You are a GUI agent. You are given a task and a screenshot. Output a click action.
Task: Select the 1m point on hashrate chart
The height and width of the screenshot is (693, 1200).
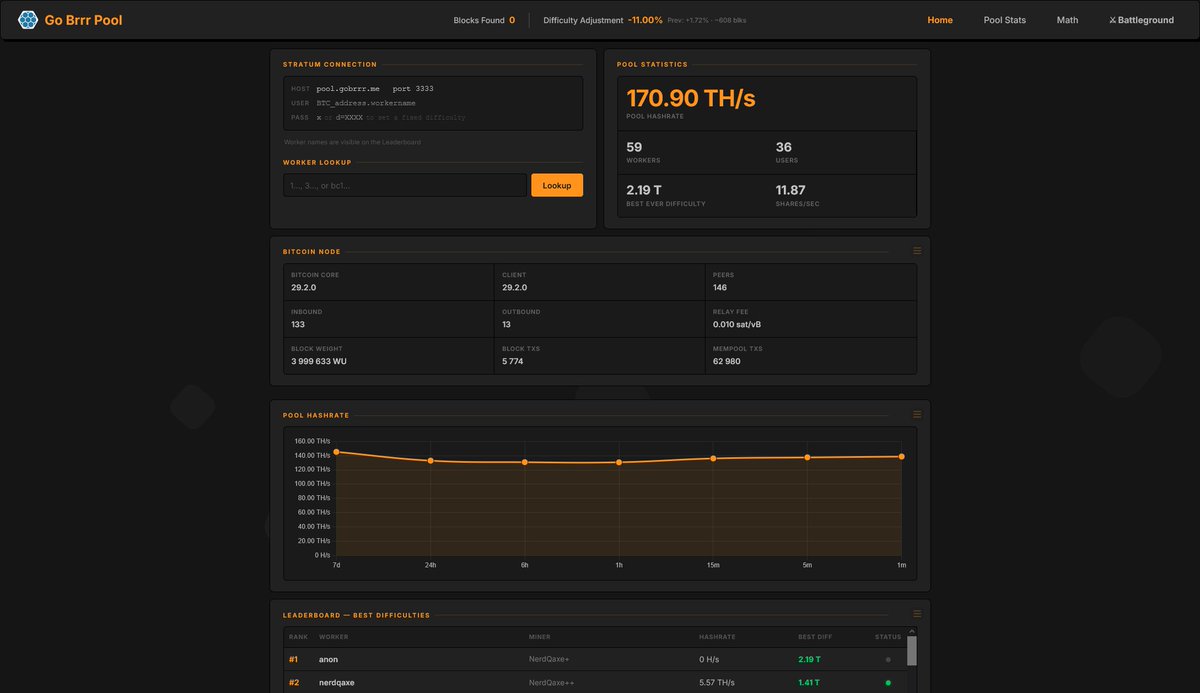901,456
